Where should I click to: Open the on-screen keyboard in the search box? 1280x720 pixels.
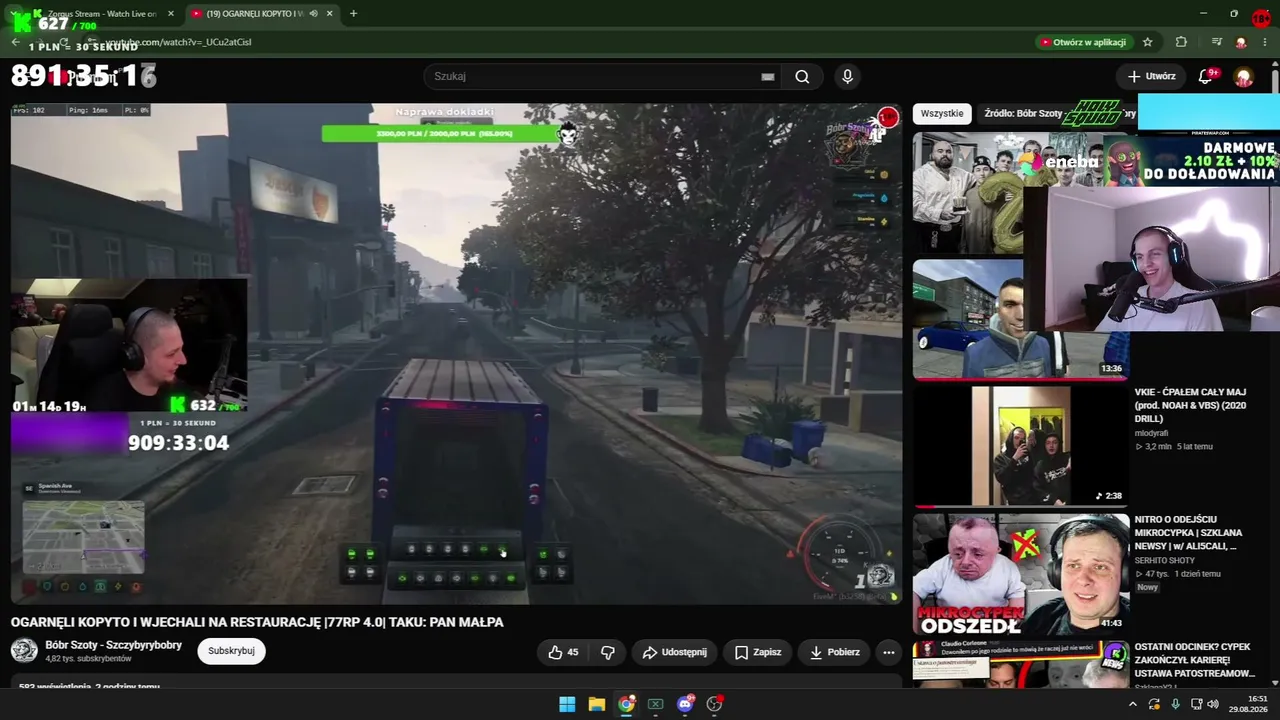click(768, 77)
